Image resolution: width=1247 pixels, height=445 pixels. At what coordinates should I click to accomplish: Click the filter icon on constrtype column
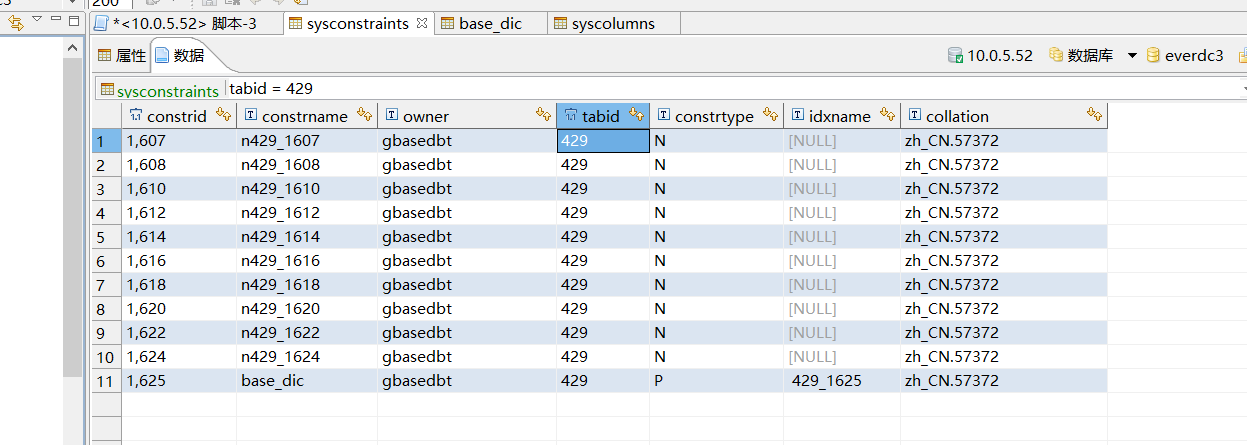tap(771, 115)
